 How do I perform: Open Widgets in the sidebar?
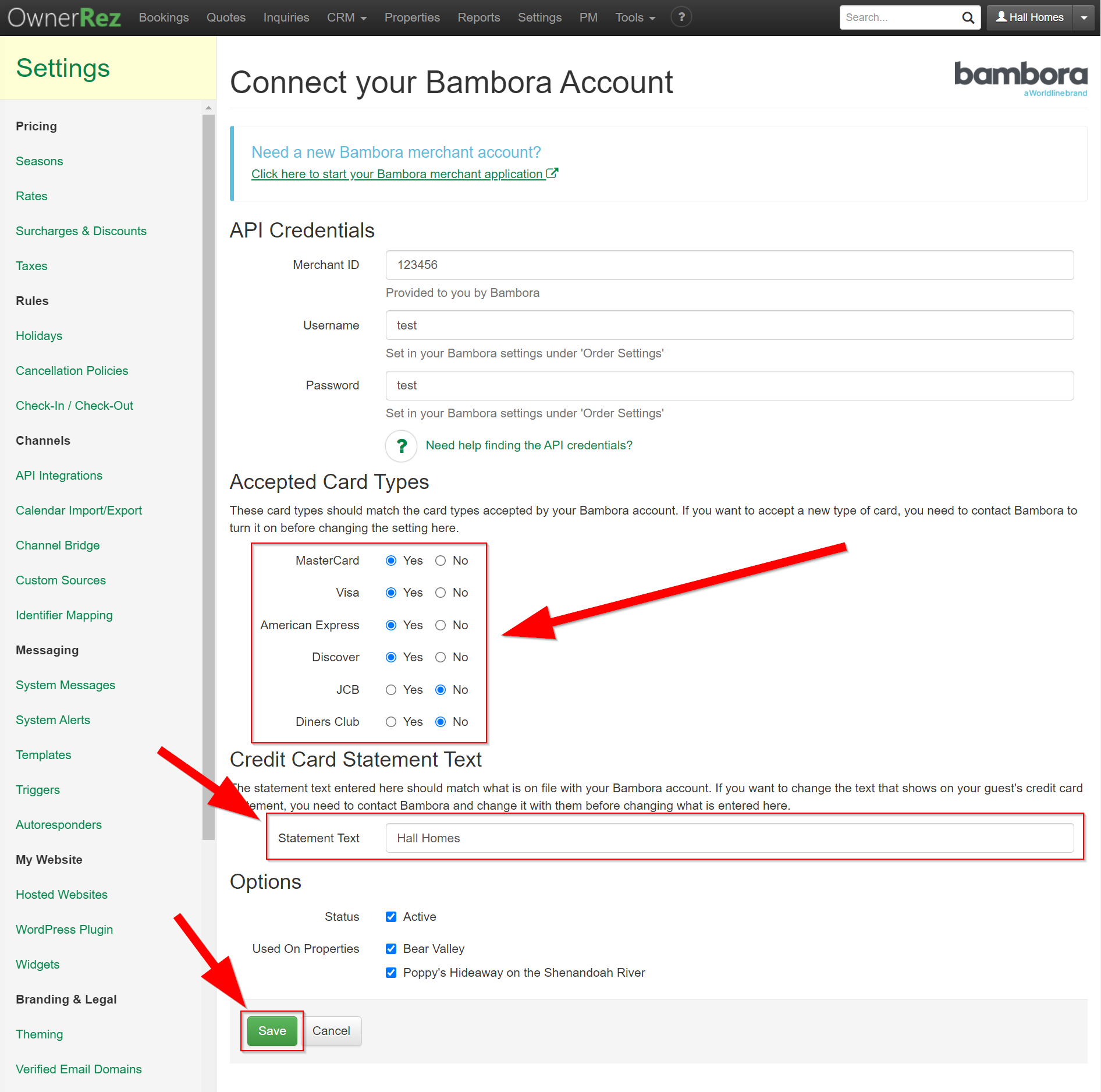pos(38,965)
